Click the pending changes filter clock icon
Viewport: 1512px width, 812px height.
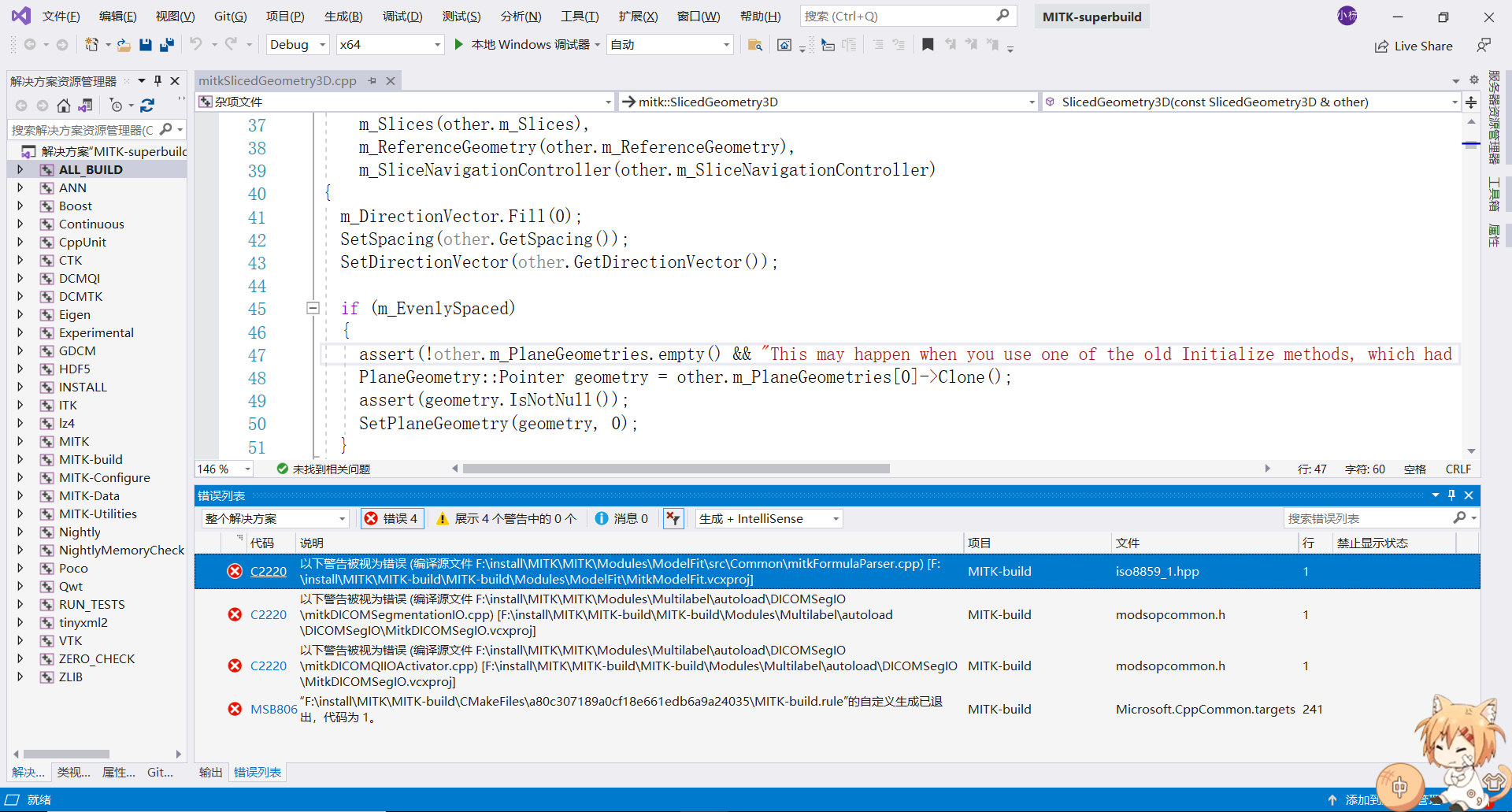pyautogui.click(x=116, y=105)
